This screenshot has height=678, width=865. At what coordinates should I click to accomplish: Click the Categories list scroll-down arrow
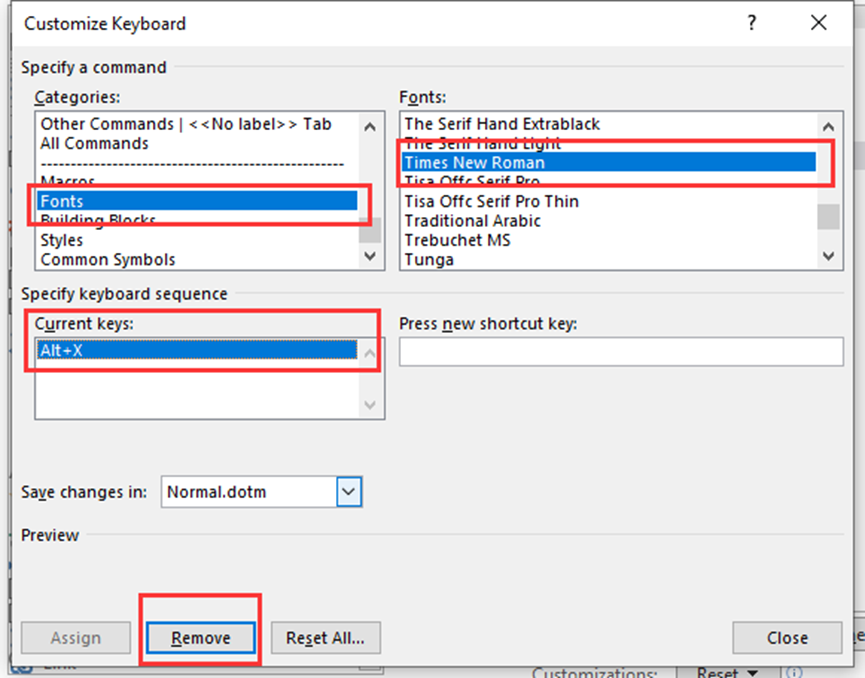click(369, 256)
